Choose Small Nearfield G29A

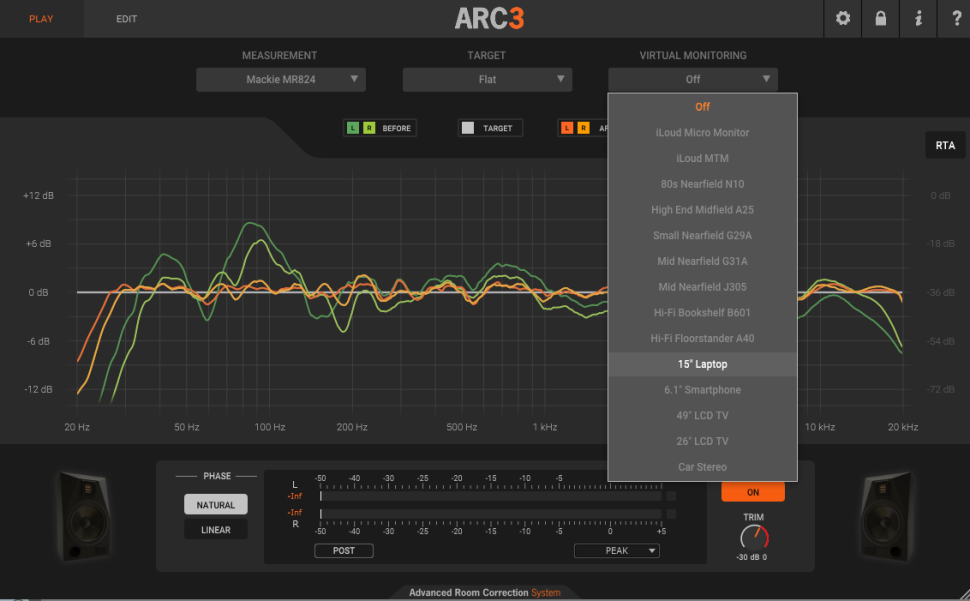pyautogui.click(x=702, y=236)
